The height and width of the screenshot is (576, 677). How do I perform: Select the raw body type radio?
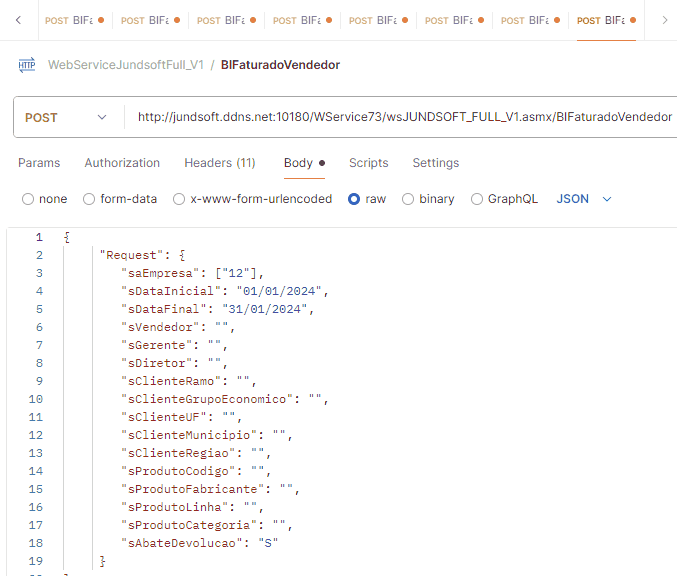(354, 199)
